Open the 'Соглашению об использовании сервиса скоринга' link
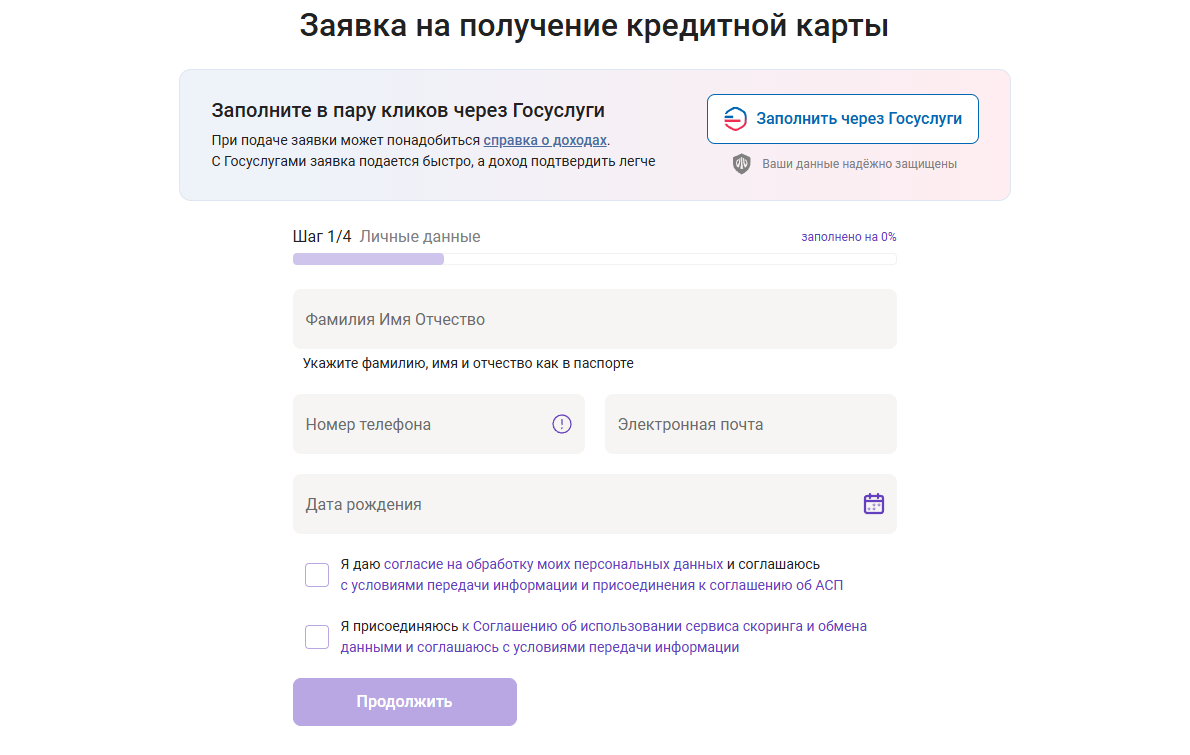 tap(670, 627)
